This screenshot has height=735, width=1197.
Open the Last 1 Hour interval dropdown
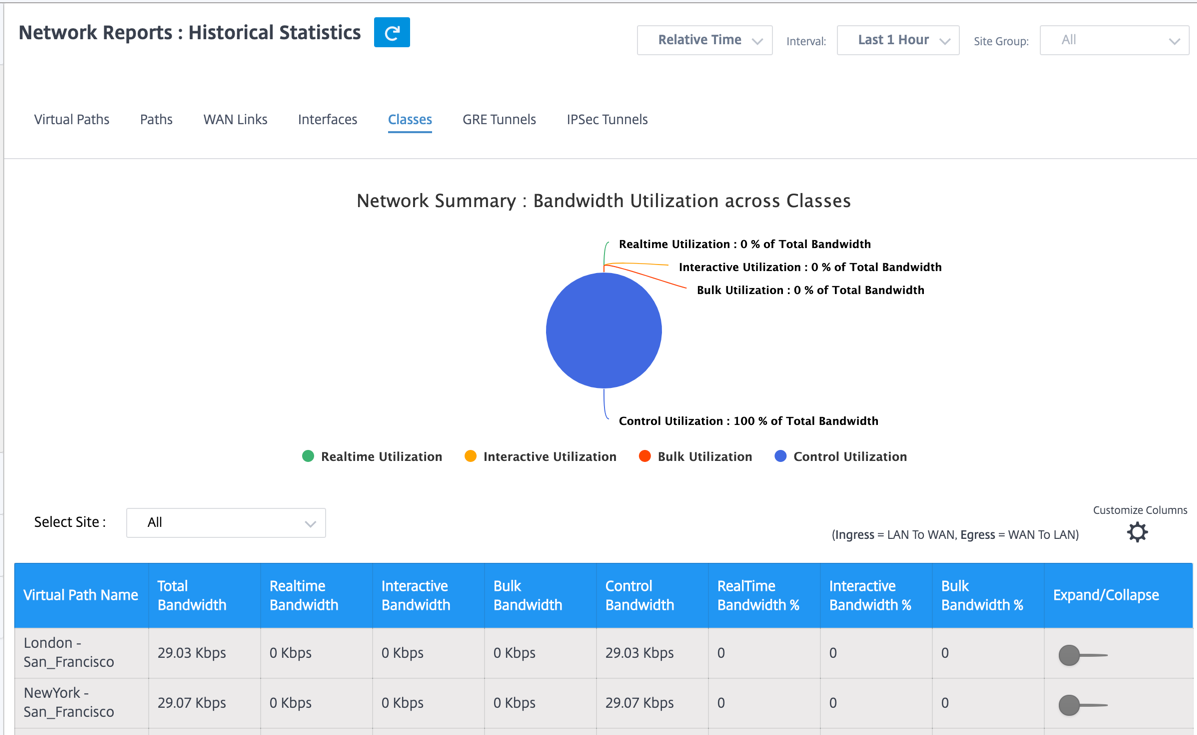(x=898, y=40)
